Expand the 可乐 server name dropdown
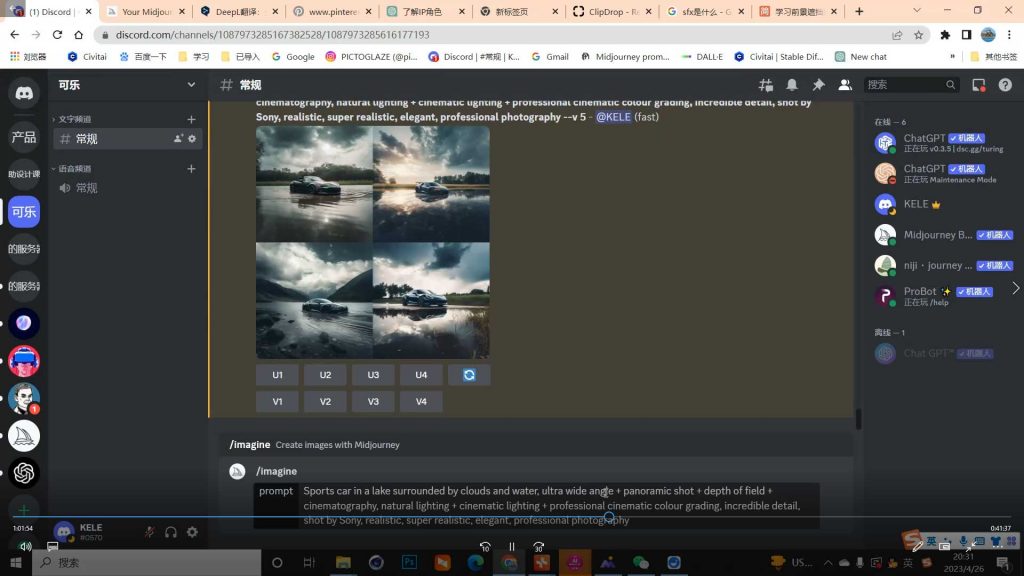1024x576 pixels. 191,85
